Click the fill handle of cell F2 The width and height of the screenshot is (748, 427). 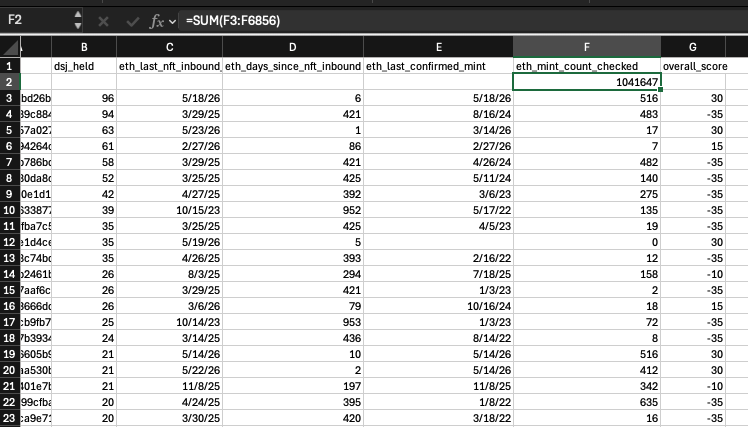pyautogui.click(x=661, y=90)
